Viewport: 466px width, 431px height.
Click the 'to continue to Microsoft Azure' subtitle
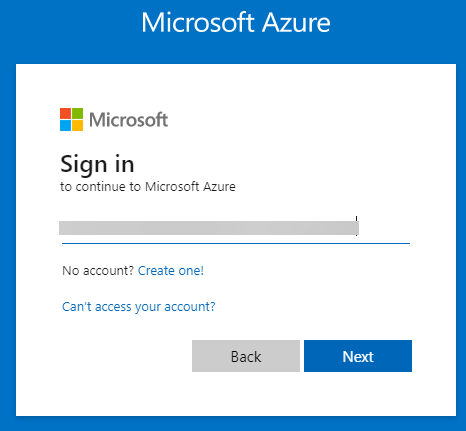click(x=148, y=186)
